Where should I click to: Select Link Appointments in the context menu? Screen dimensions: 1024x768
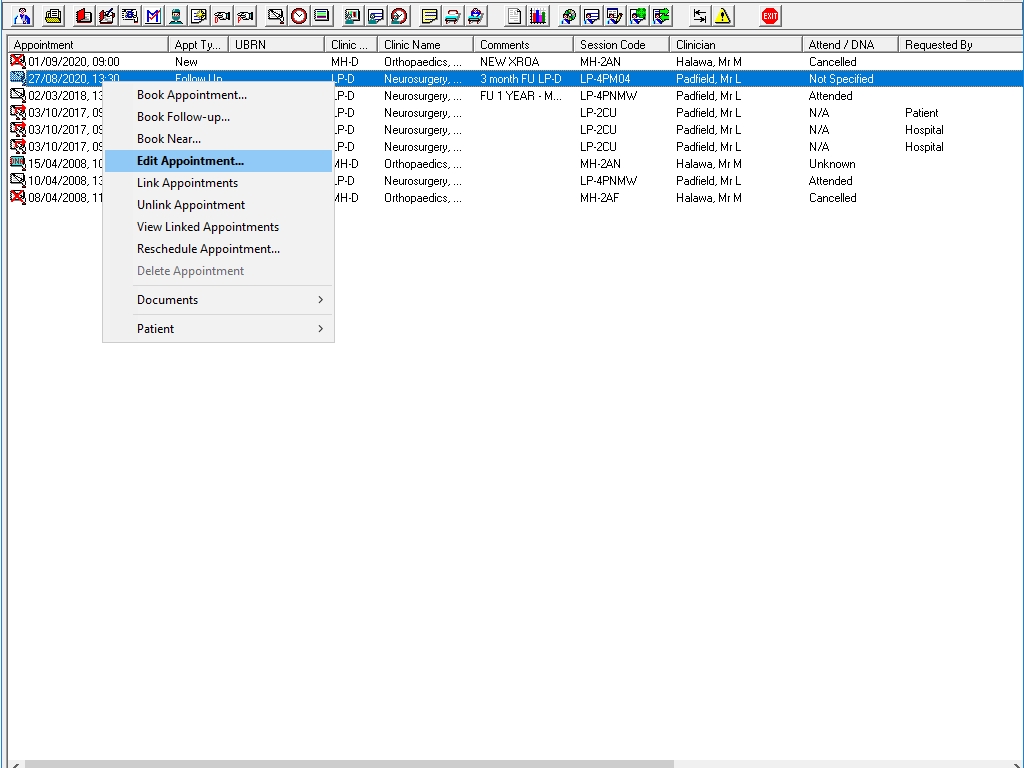pyautogui.click(x=218, y=183)
